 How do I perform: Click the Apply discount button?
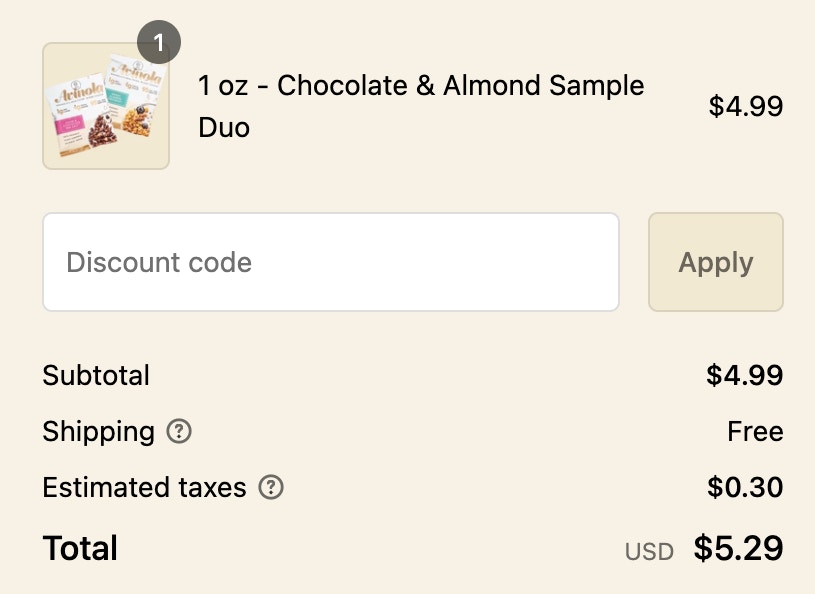pyautogui.click(x=716, y=262)
